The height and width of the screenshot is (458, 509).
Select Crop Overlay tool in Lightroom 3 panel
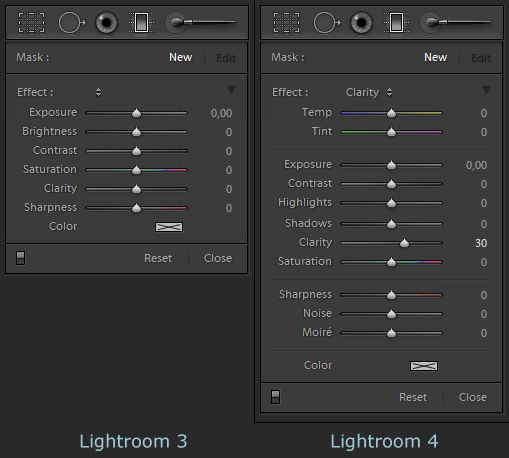pos(31,23)
